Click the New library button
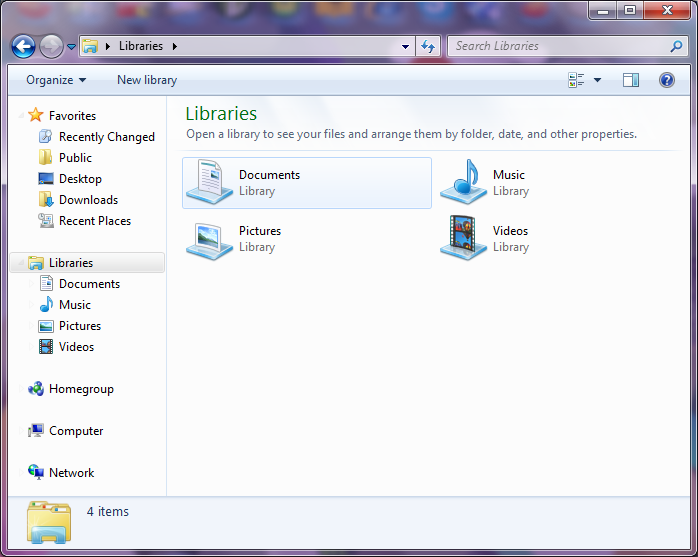This screenshot has width=698, height=557. point(147,80)
